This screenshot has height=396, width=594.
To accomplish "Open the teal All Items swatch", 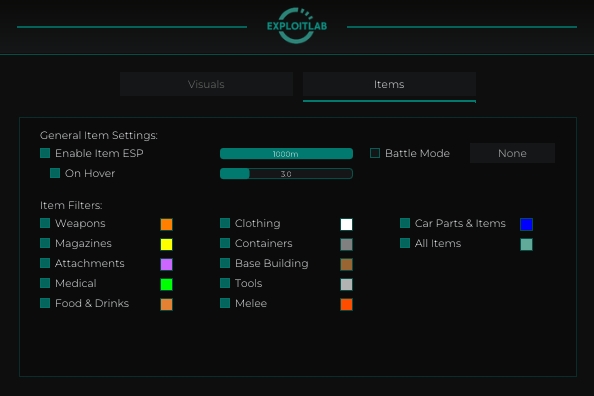I will (526, 244).
